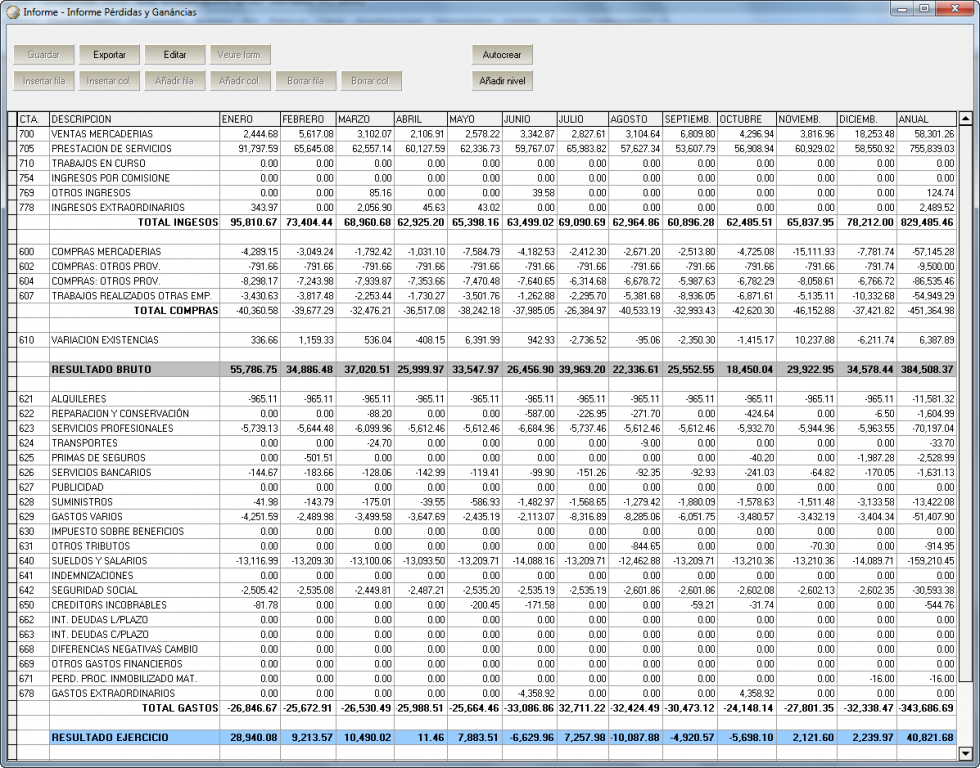Select the NOVIEMB. column header

[806, 119]
